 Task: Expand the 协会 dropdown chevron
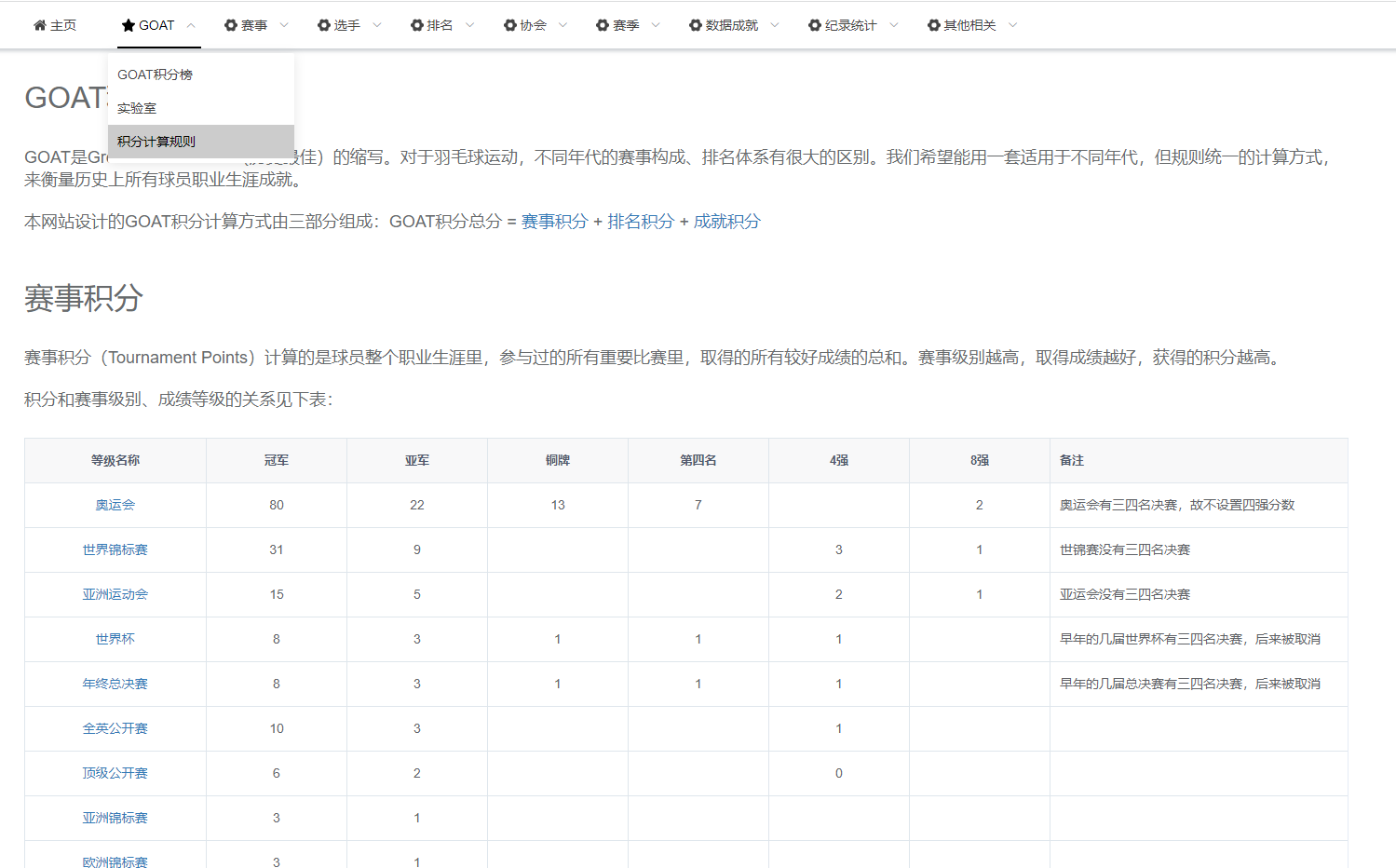pyautogui.click(x=562, y=25)
